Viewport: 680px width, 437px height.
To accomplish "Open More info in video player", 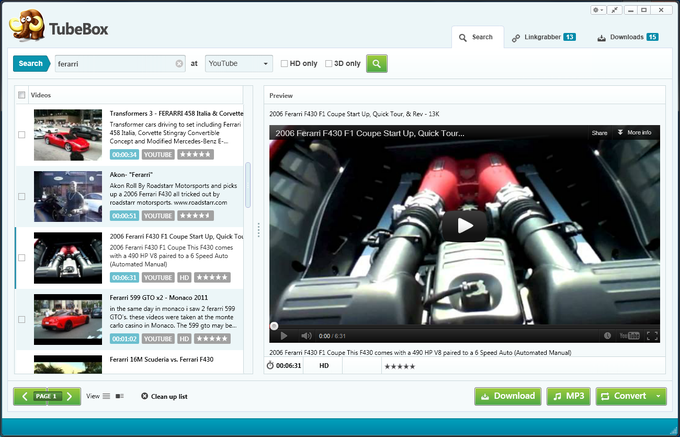I will (635, 133).
